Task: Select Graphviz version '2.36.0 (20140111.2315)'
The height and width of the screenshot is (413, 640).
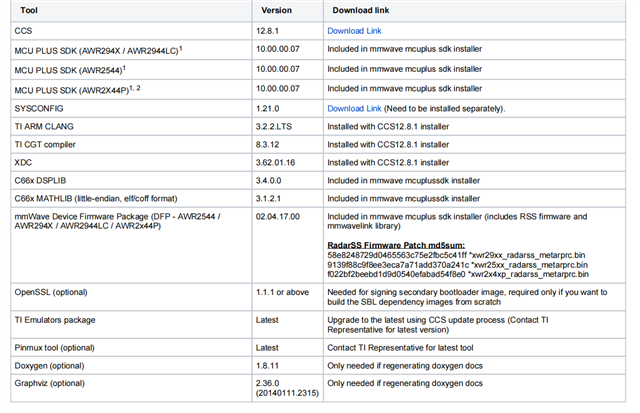Action: (287, 388)
